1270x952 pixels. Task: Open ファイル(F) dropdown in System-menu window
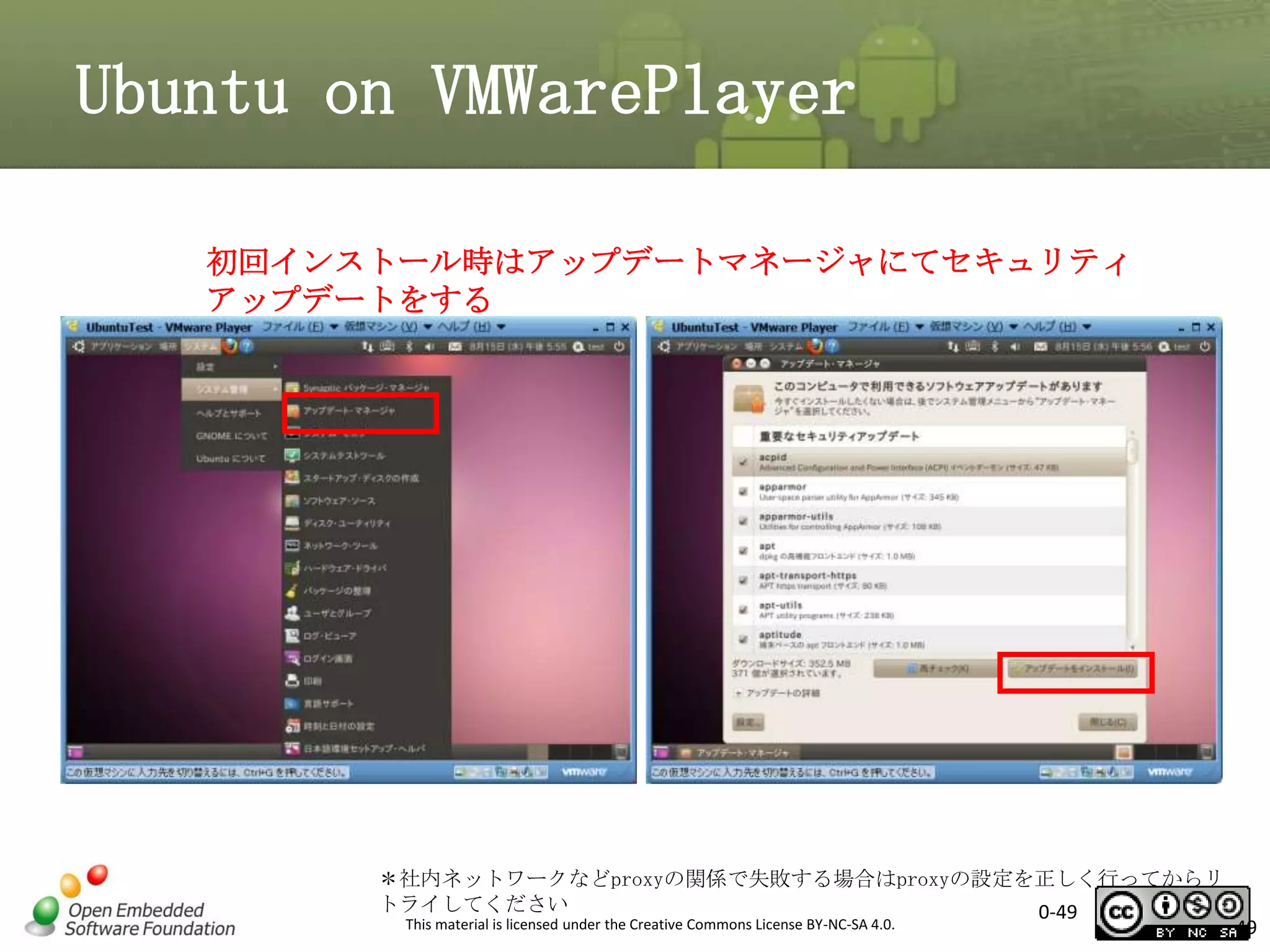[x=300, y=327]
